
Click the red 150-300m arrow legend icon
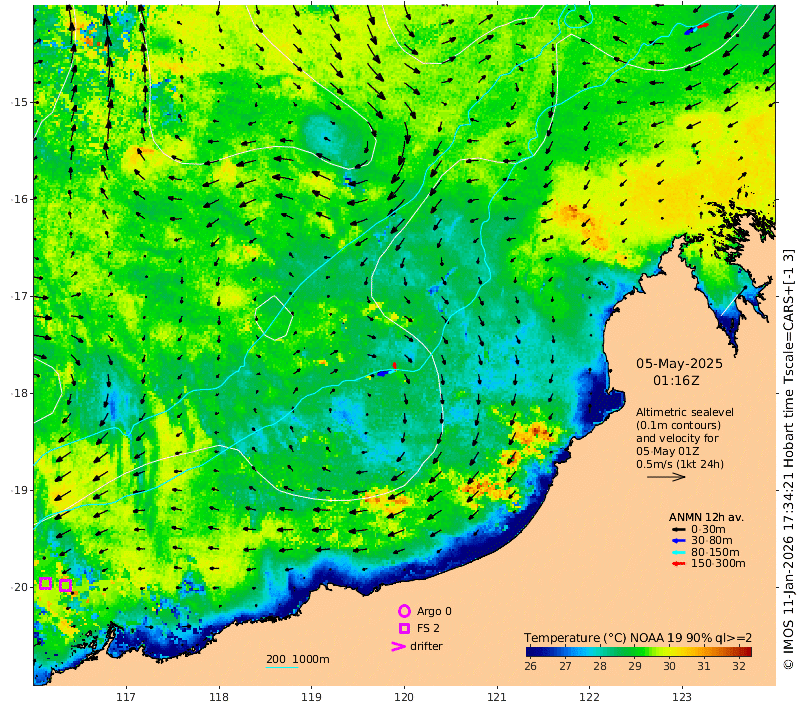pos(678,564)
